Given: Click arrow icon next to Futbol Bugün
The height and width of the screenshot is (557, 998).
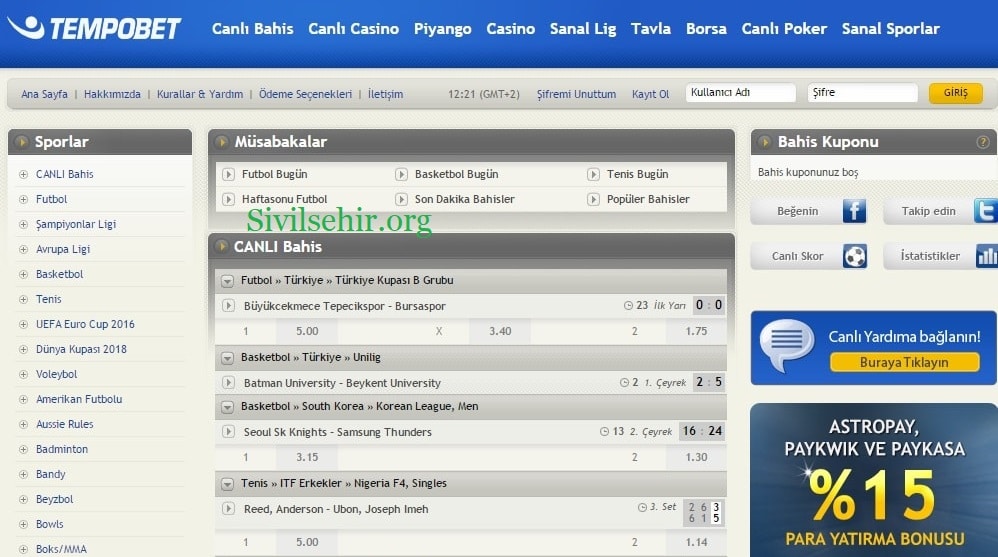Looking at the screenshot, I should click(x=228, y=174).
